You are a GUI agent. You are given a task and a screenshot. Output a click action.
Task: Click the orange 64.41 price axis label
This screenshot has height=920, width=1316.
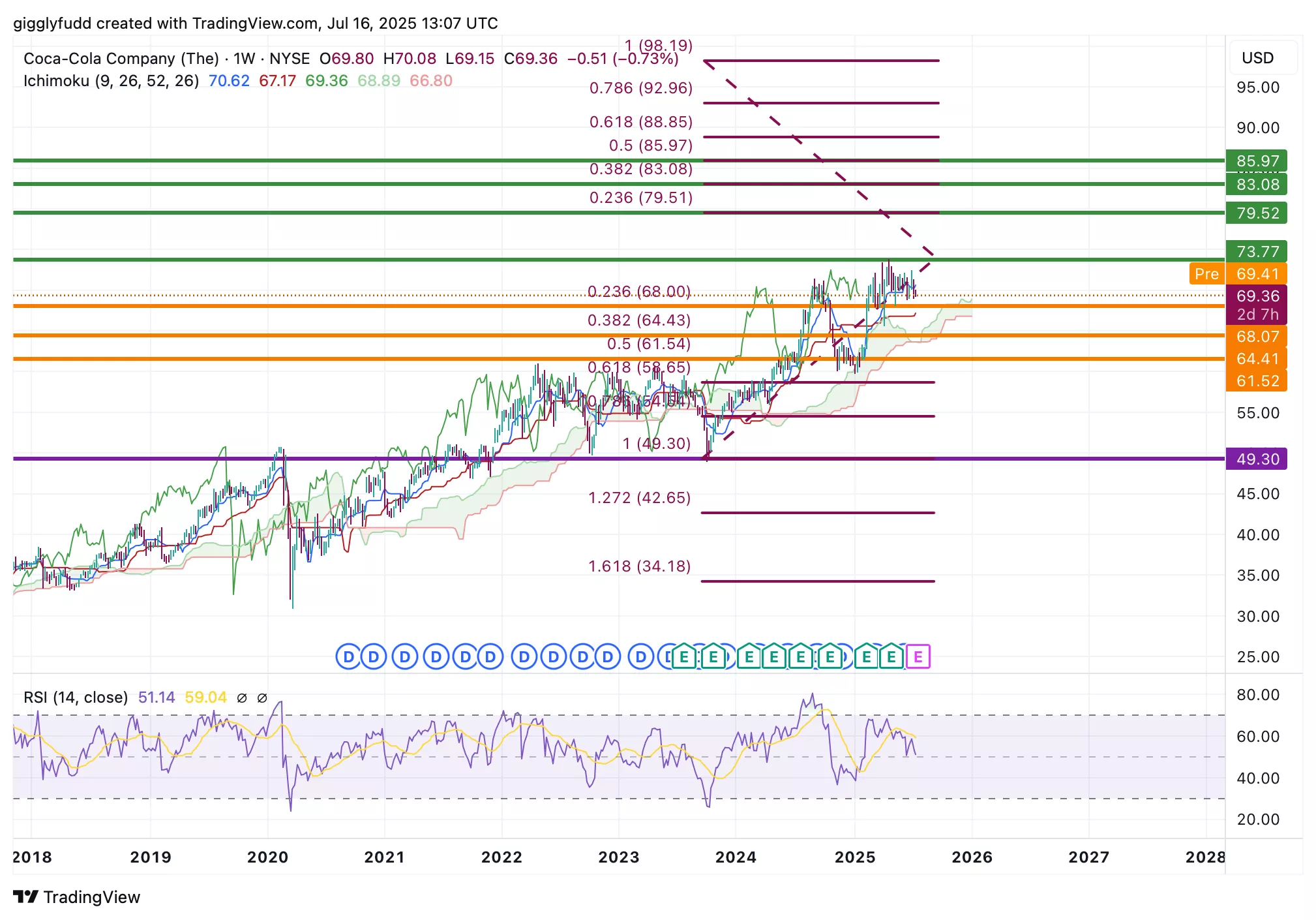(1257, 359)
